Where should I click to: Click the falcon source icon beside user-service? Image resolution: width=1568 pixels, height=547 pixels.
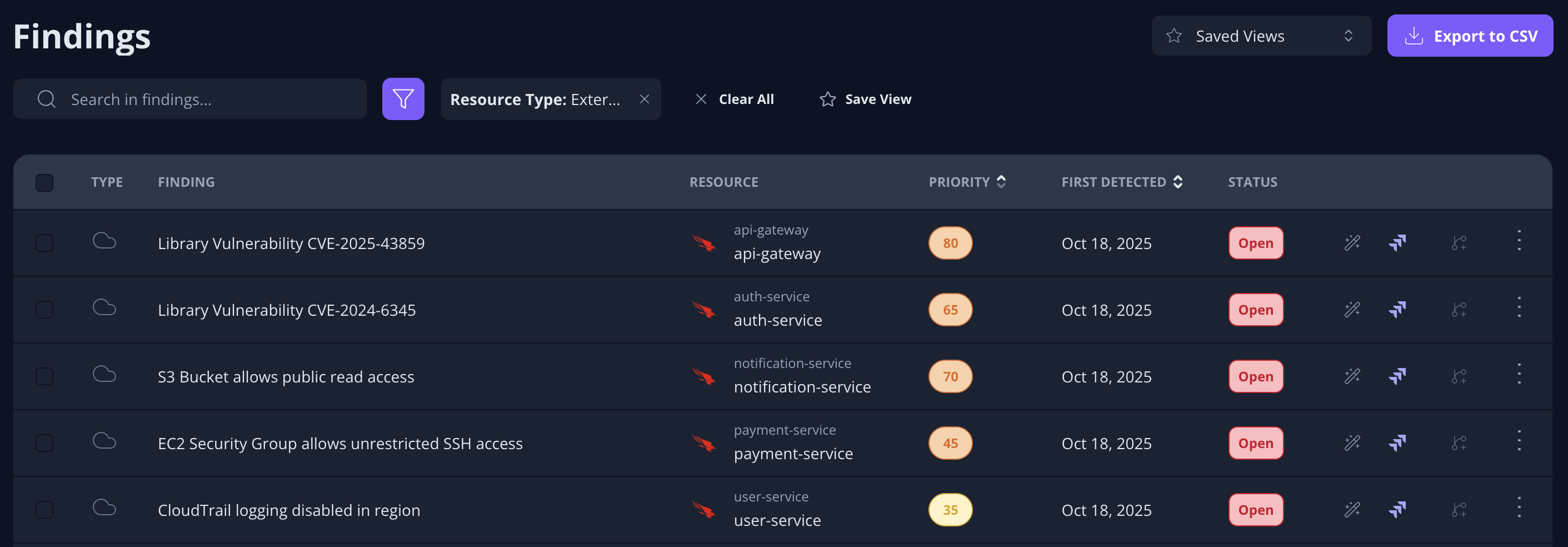(703, 510)
